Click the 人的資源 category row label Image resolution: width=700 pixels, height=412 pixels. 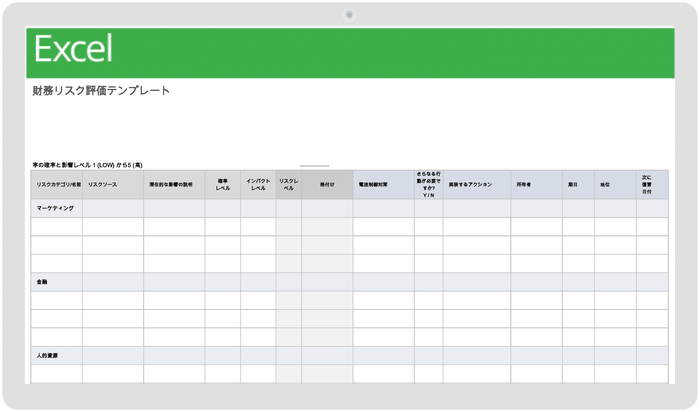click(x=47, y=355)
